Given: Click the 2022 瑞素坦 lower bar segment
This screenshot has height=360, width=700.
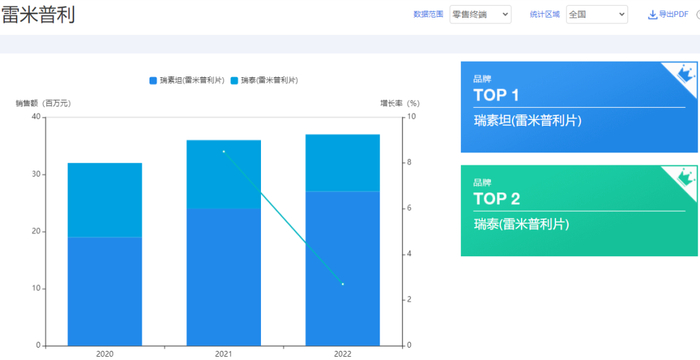Looking at the screenshot, I should pyautogui.click(x=342, y=268).
